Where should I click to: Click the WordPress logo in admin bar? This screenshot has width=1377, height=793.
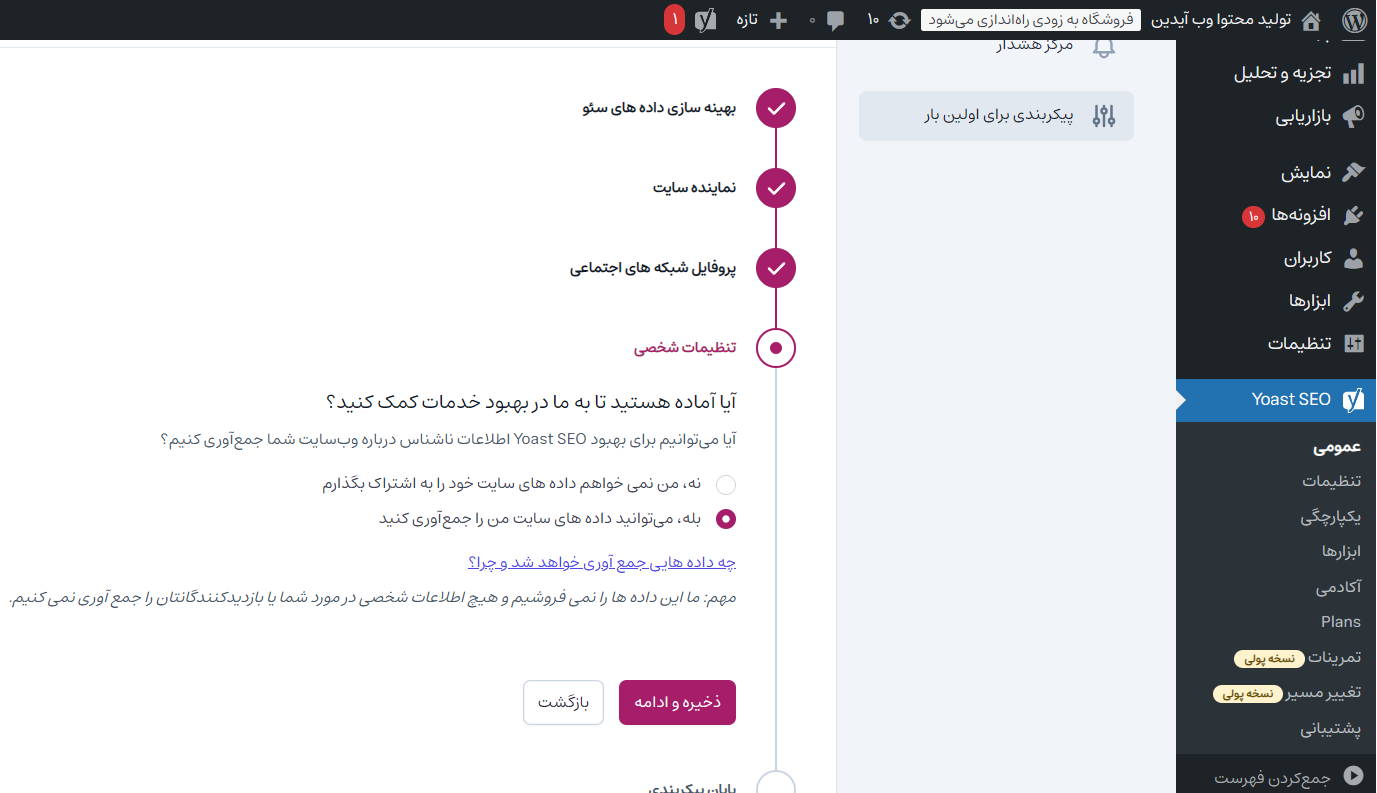coord(1354,20)
